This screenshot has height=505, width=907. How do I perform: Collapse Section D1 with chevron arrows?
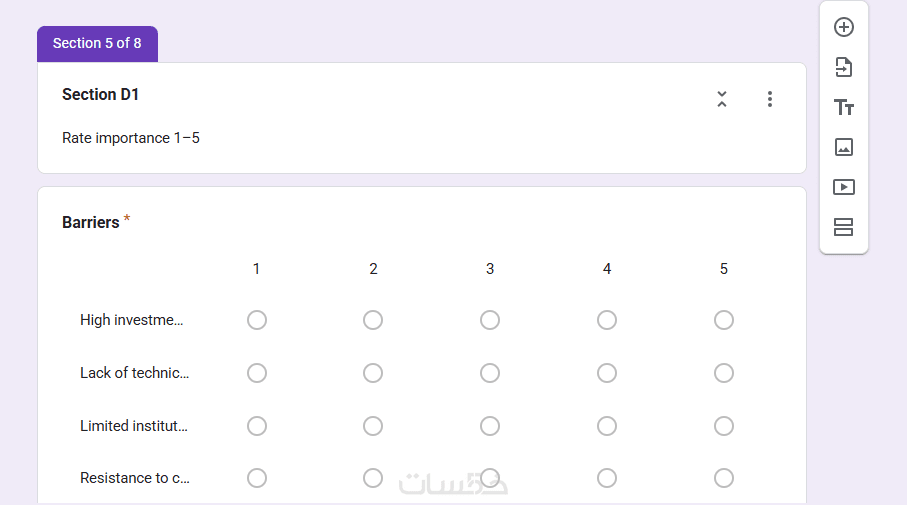(x=722, y=99)
